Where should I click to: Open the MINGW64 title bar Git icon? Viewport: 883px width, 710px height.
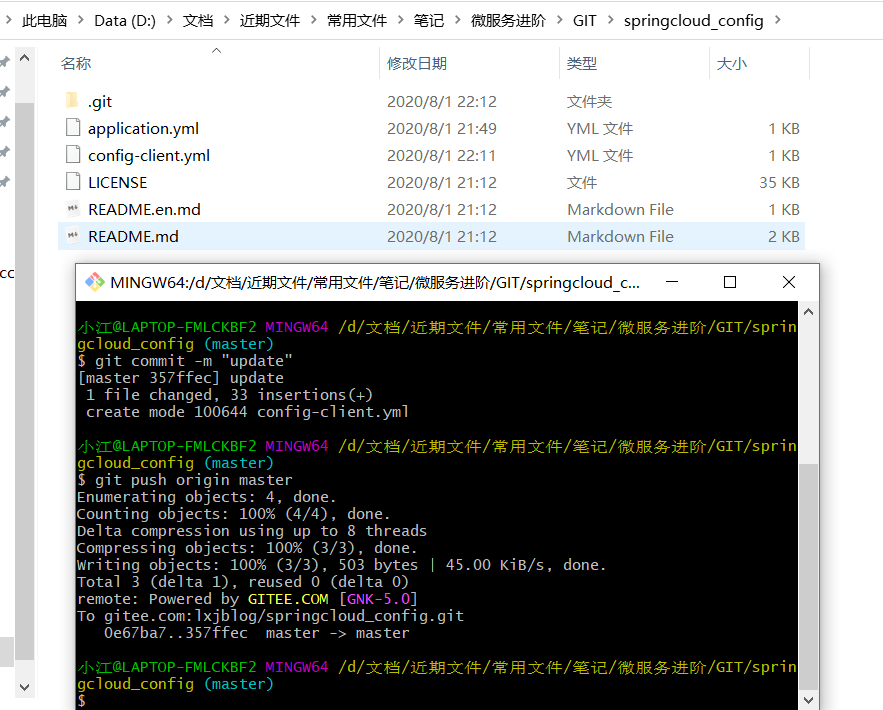tap(94, 282)
